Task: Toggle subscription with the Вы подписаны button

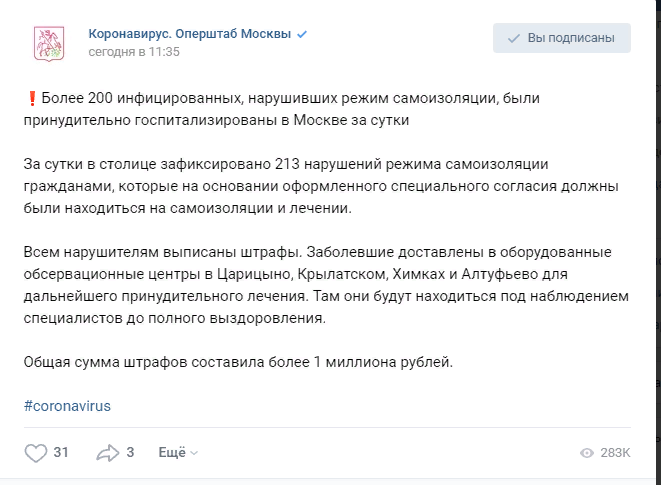Action: coord(562,38)
